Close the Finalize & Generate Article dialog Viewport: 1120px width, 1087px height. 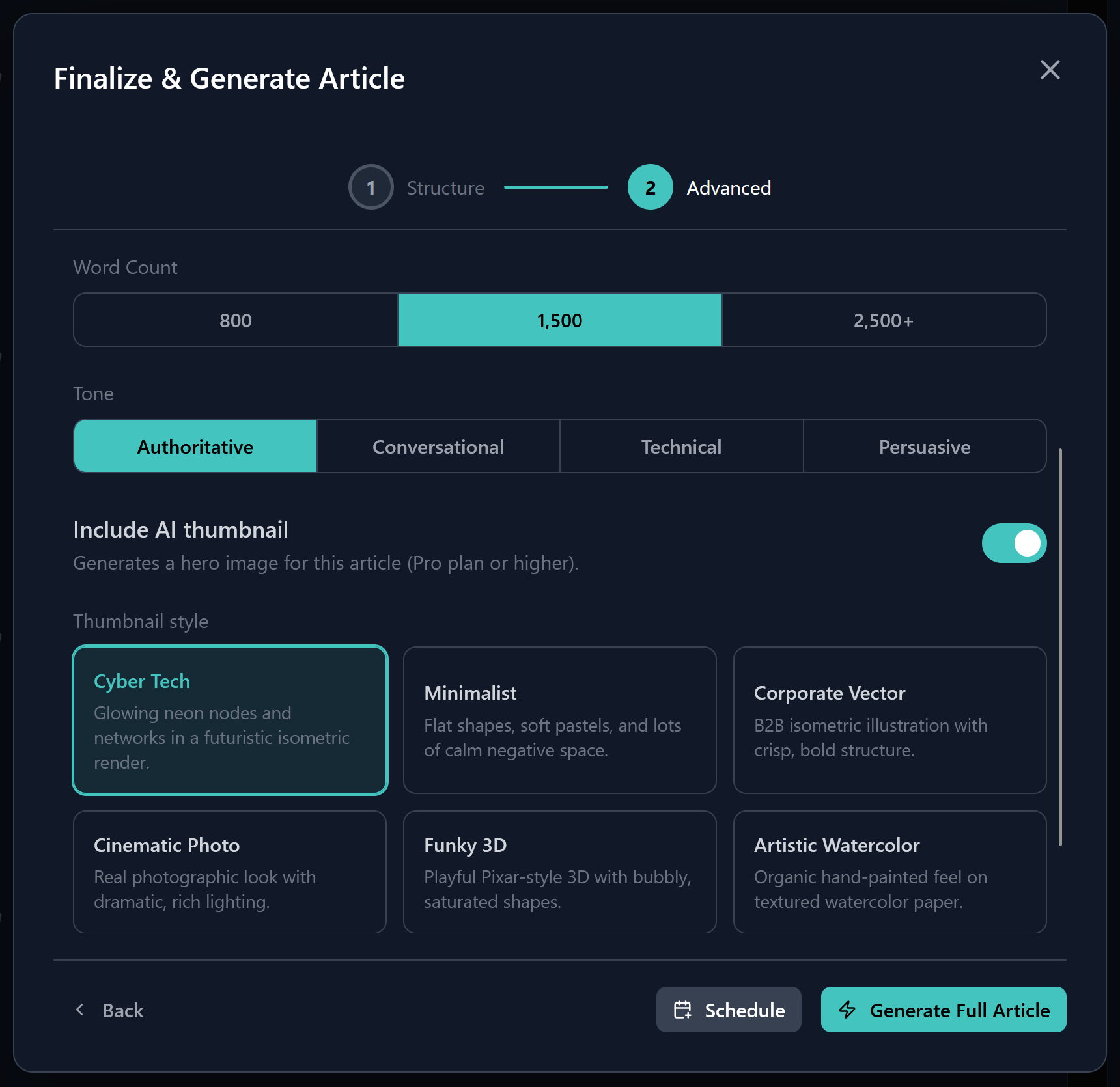1050,70
